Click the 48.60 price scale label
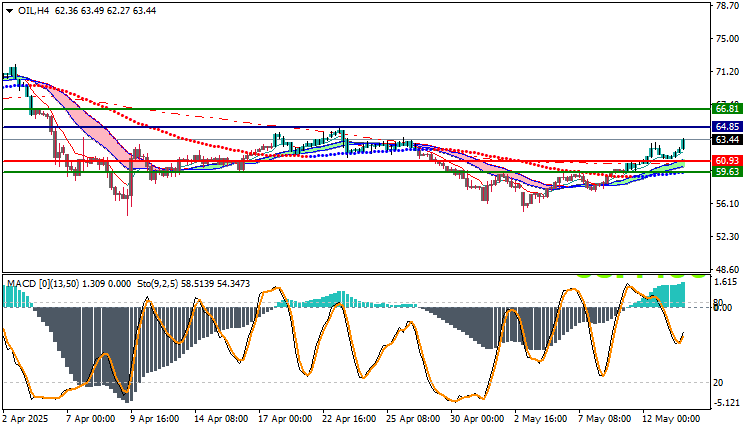Image resolution: width=750 pixels, height=430 pixels. 728,270
